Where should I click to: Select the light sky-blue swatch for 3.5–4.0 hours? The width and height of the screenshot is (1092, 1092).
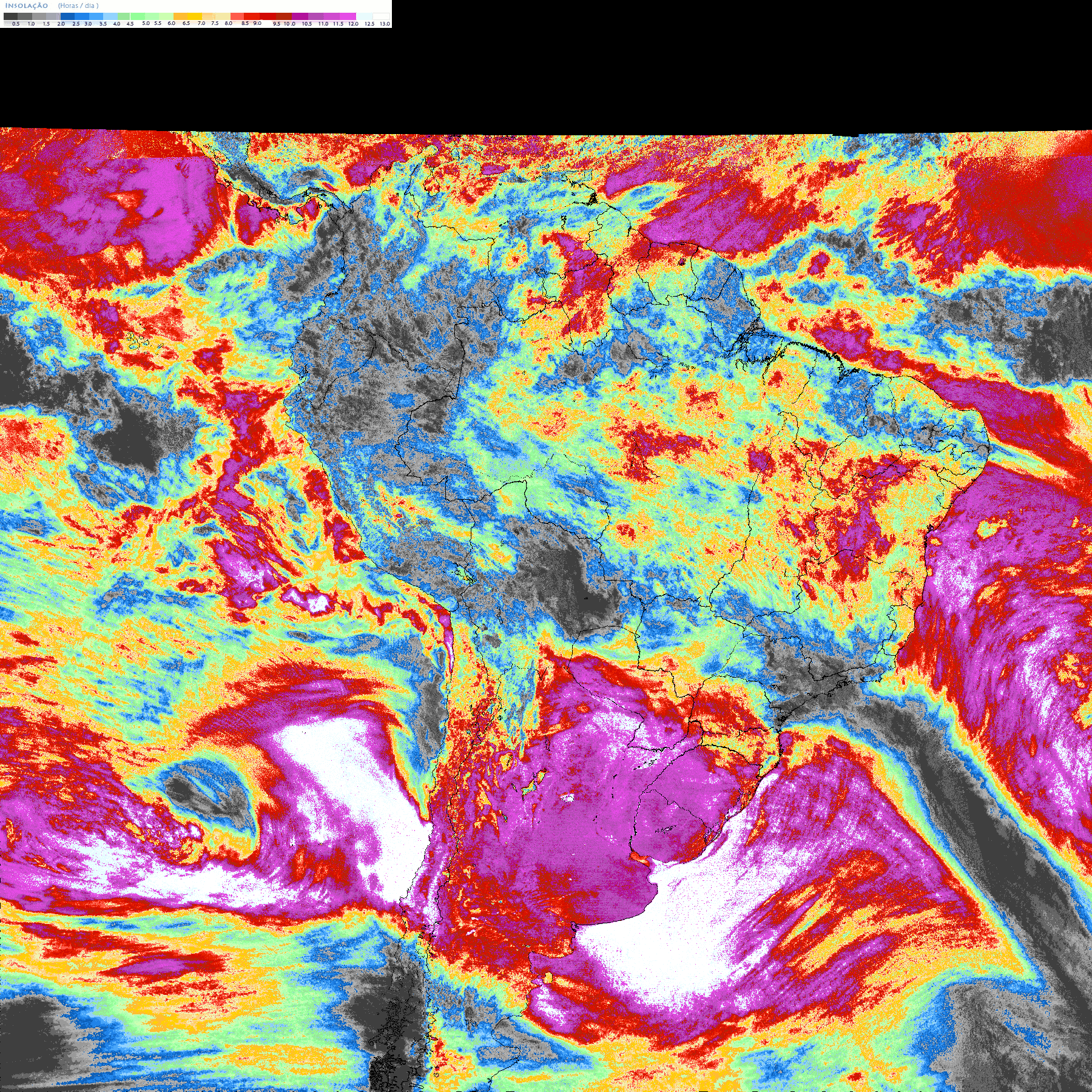pos(110,16)
